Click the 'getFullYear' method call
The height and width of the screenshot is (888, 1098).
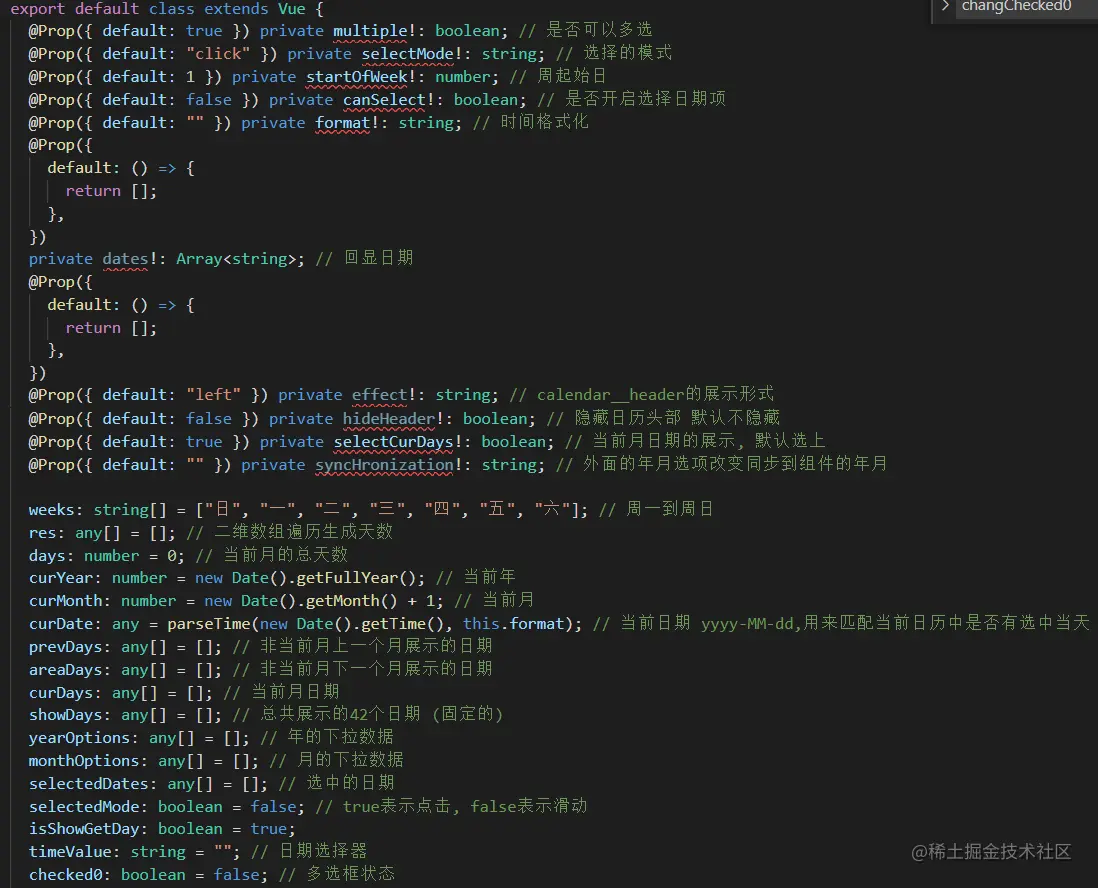tap(347, 578)
